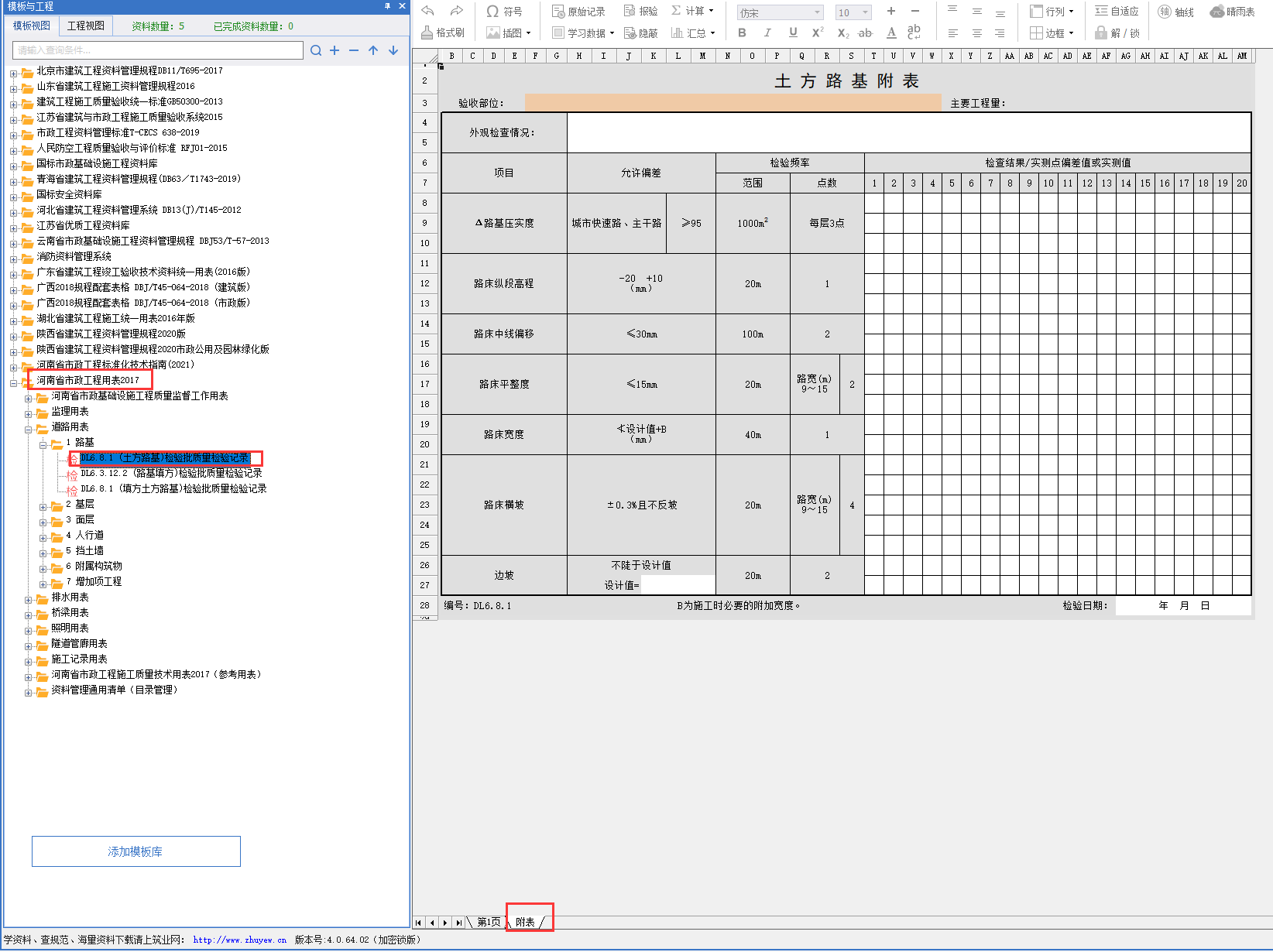Open the 学习数据 dropdown
Screen dimensions: 1273x952
(583, 33)
